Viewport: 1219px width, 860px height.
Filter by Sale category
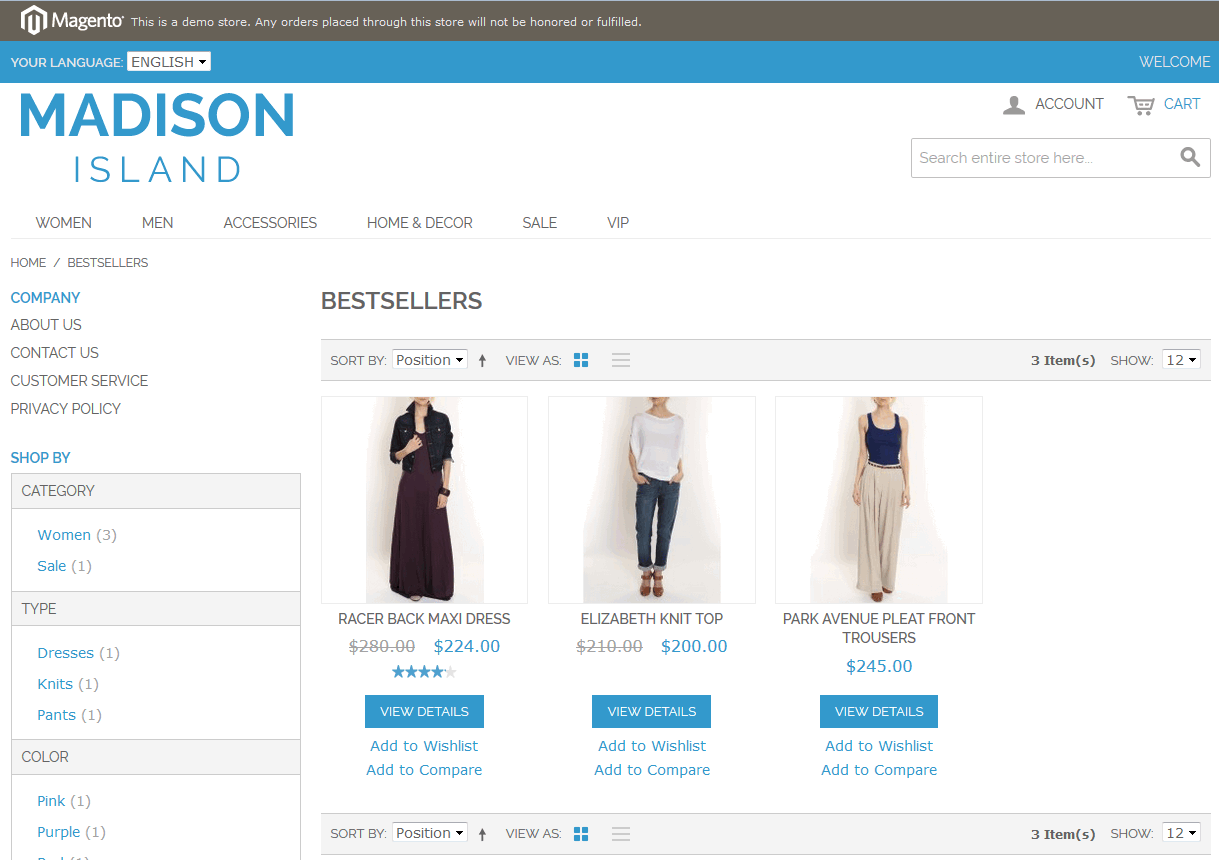[x=52, y=566]
